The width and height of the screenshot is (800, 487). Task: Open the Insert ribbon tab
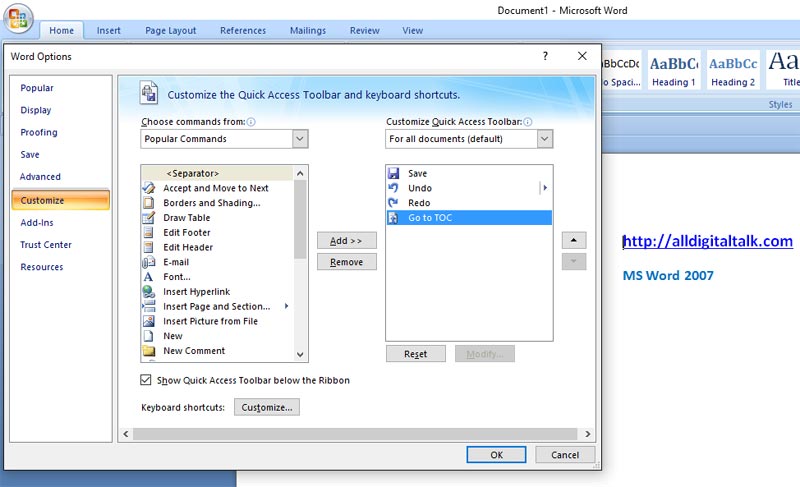click(x=109, y=31)
